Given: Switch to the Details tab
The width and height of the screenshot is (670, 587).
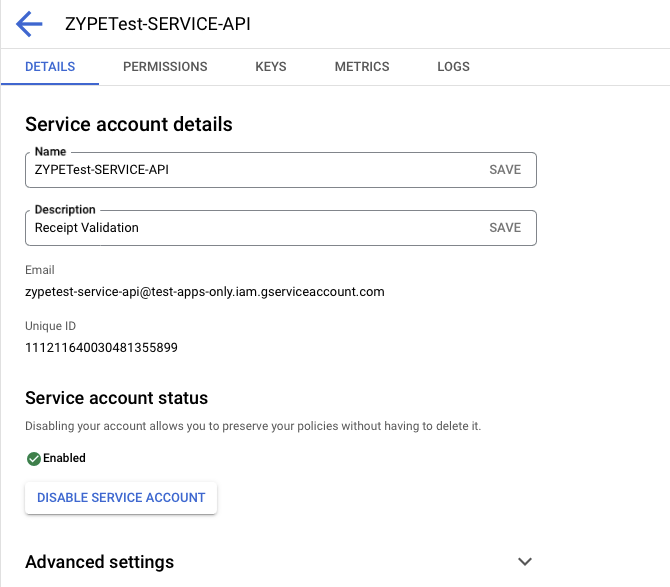Looking at the screenshot, I should coord(50,67).
